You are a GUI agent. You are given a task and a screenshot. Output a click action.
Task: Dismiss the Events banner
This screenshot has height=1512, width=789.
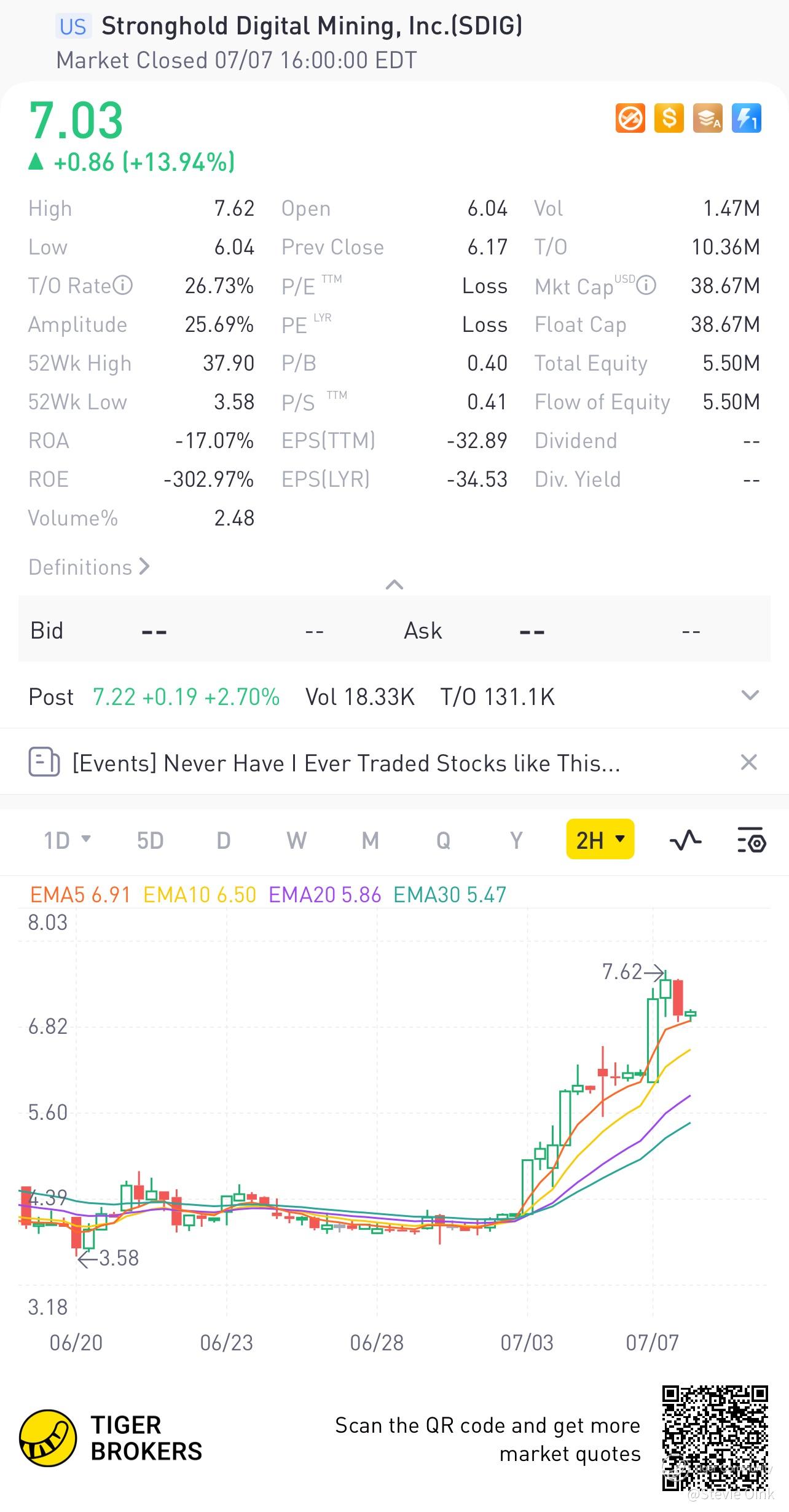(x=748, y=762)
